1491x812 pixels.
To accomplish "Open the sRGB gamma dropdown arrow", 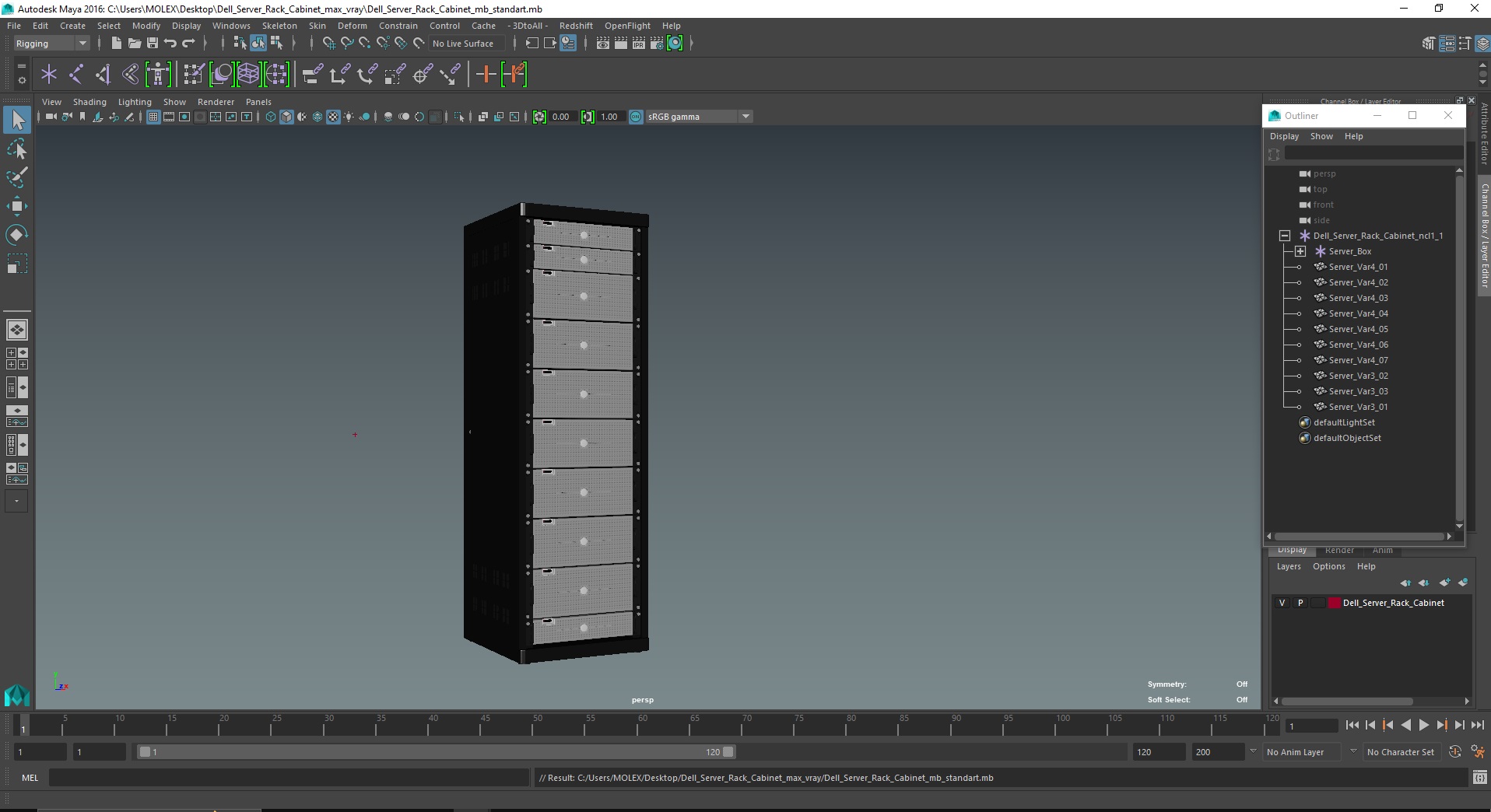I will (746, 117).
